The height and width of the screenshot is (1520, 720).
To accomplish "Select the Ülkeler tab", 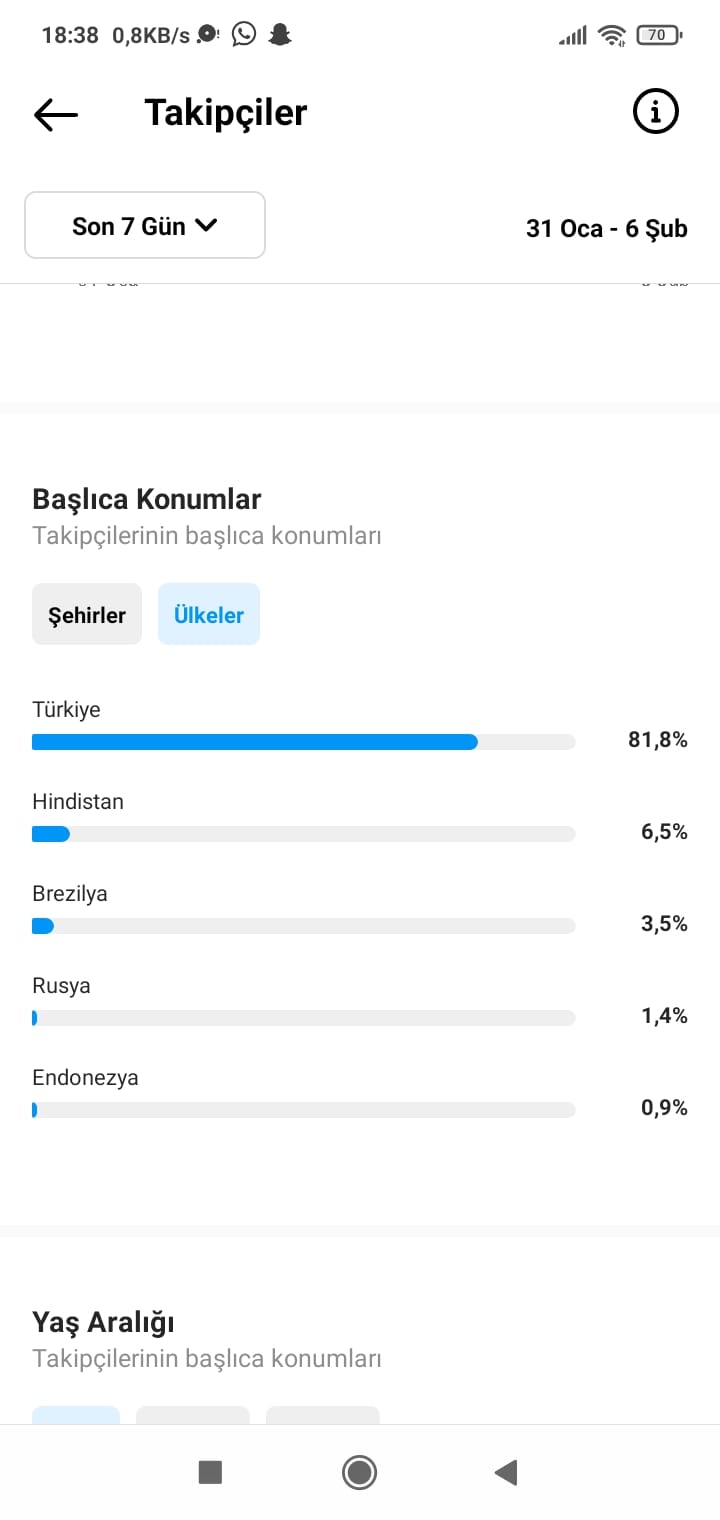I will (x=209, y=614).
